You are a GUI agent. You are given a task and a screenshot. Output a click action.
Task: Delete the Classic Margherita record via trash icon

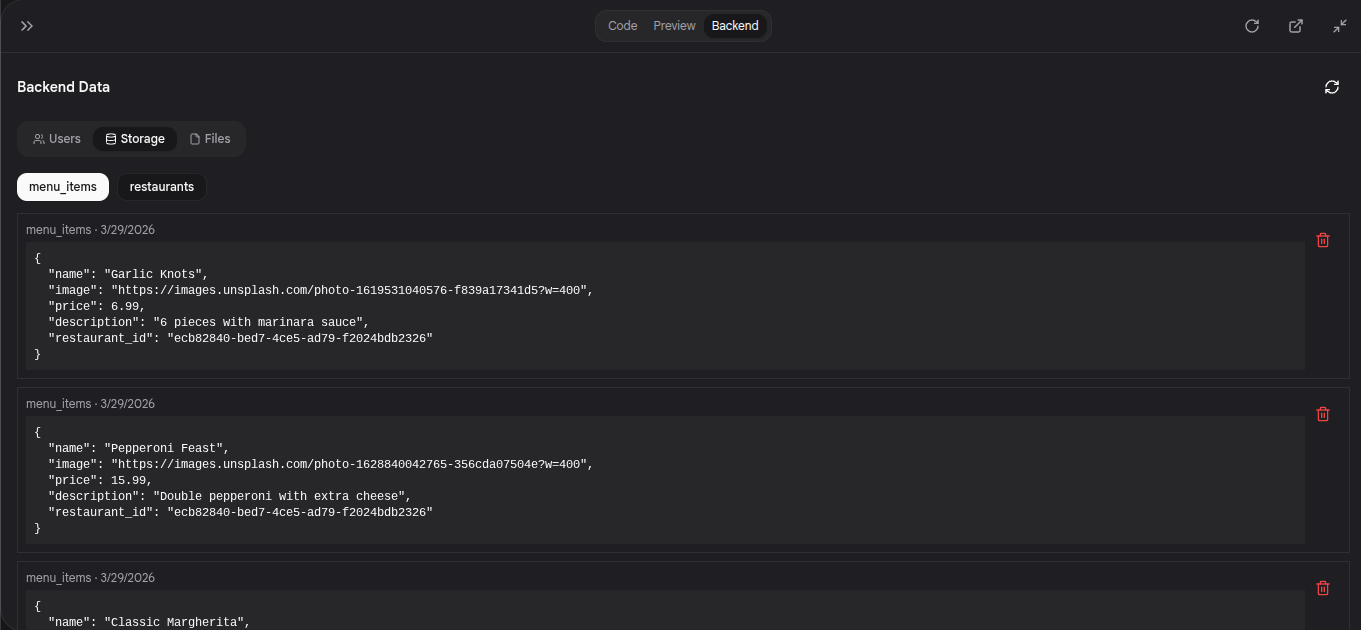click(1323, 588)
